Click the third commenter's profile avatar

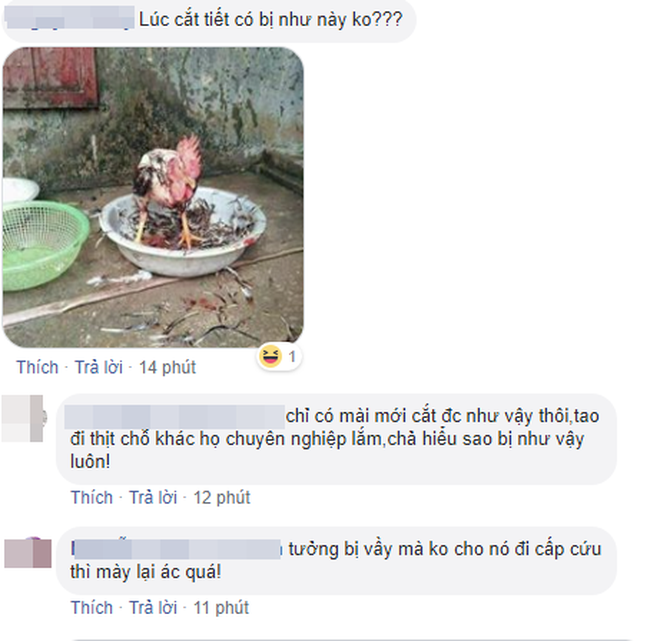click(x=28, y=553)
